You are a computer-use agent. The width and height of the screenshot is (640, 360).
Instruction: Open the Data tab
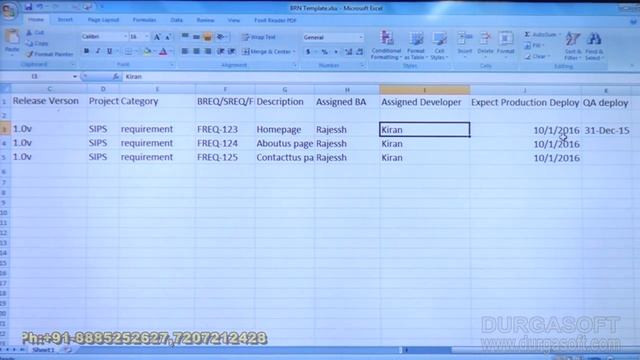point(176,20)
